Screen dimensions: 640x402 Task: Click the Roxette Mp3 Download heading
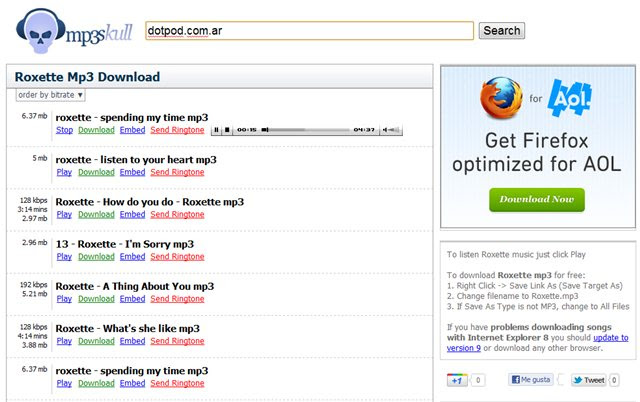pos(87,77)
